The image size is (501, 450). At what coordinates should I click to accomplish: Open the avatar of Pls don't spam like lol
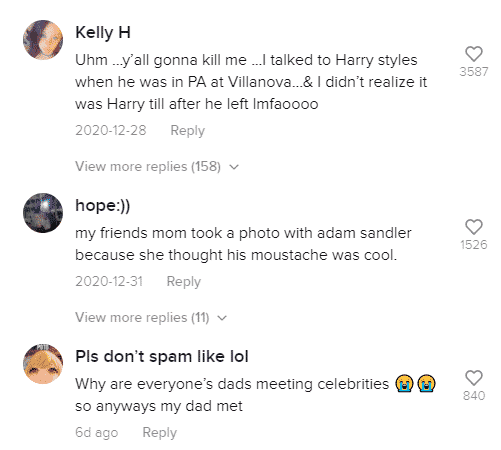(x=43, y=364)
